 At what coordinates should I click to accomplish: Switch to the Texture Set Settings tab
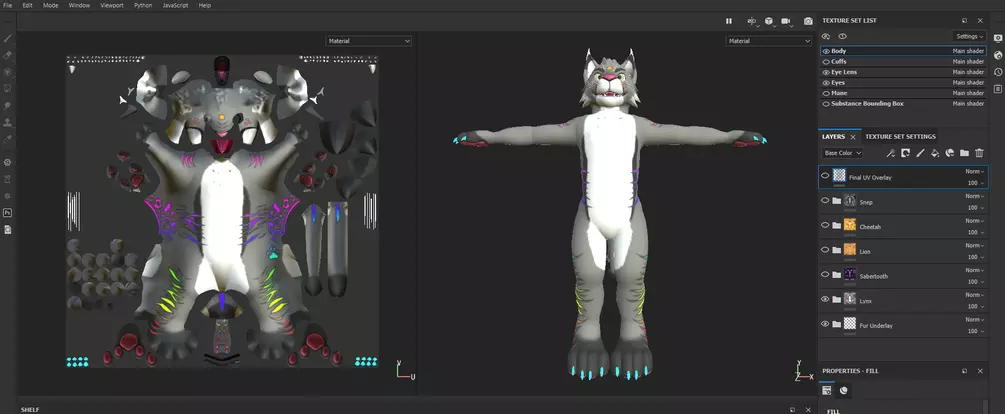(900, 137)
